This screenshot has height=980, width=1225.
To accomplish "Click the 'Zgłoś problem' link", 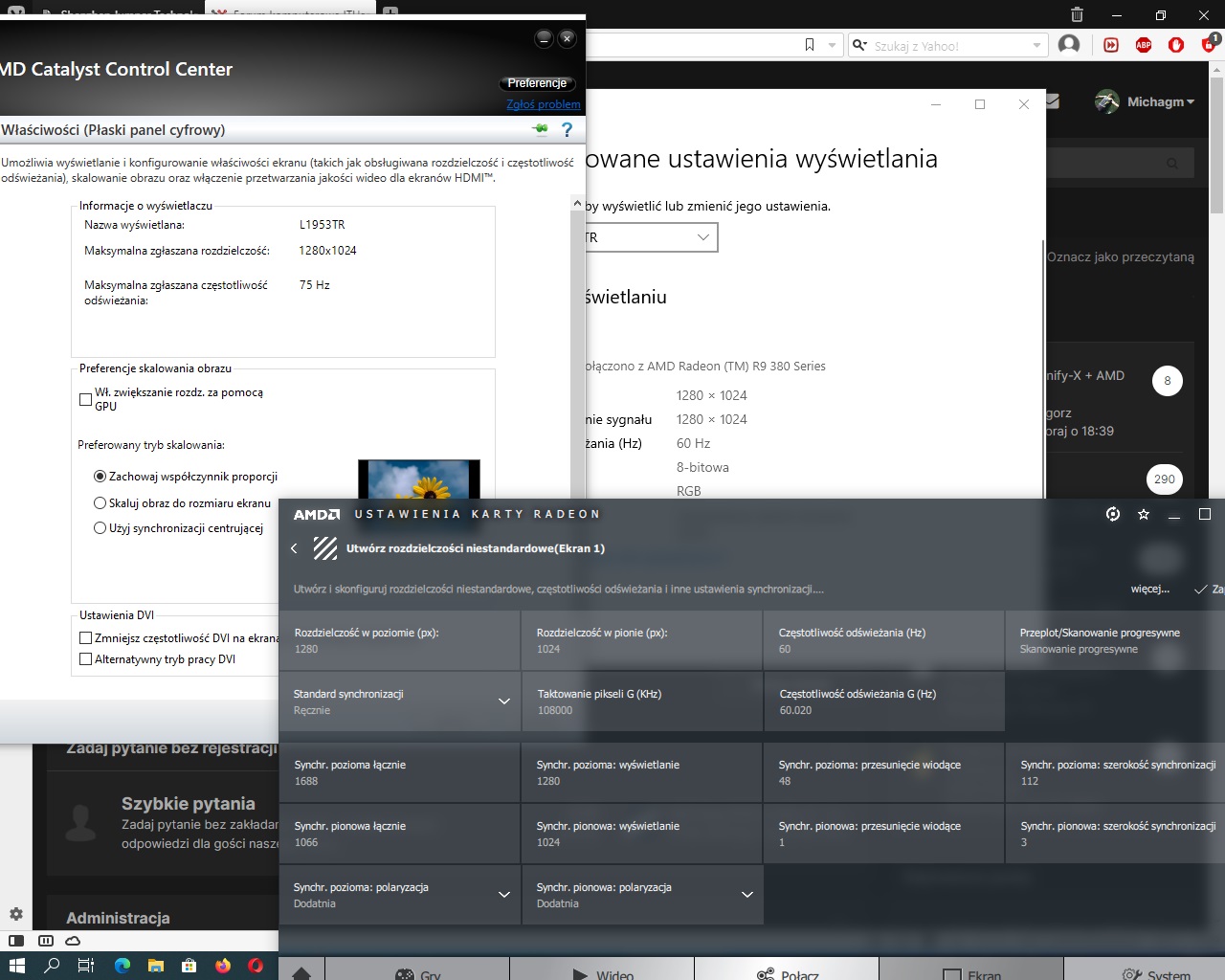I will [x=543, y=103].
